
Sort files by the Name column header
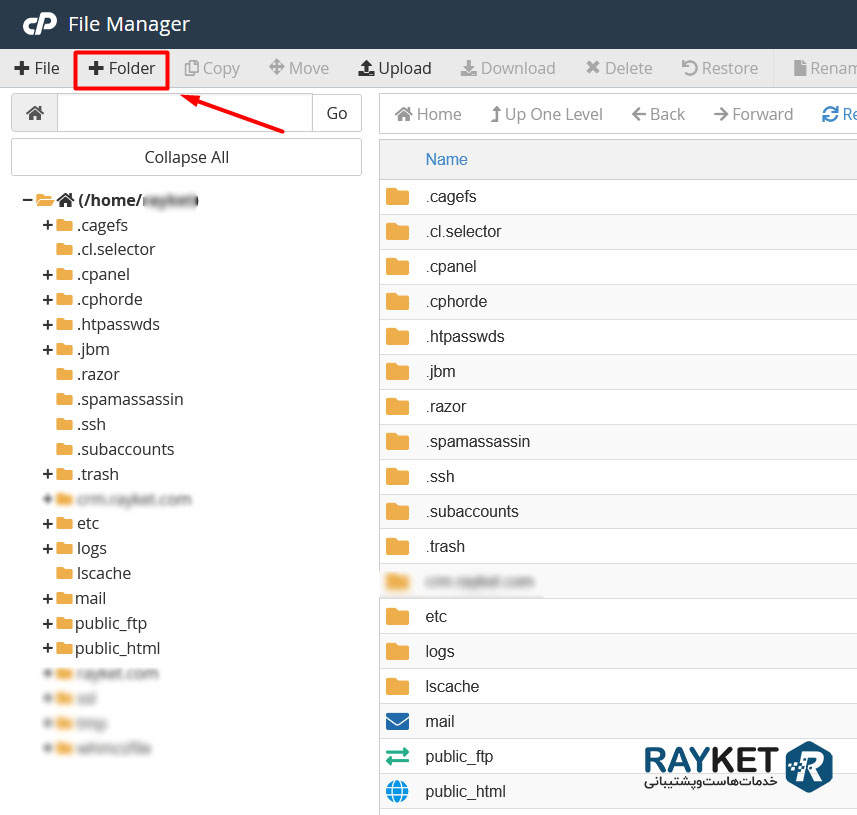point(446,159)
